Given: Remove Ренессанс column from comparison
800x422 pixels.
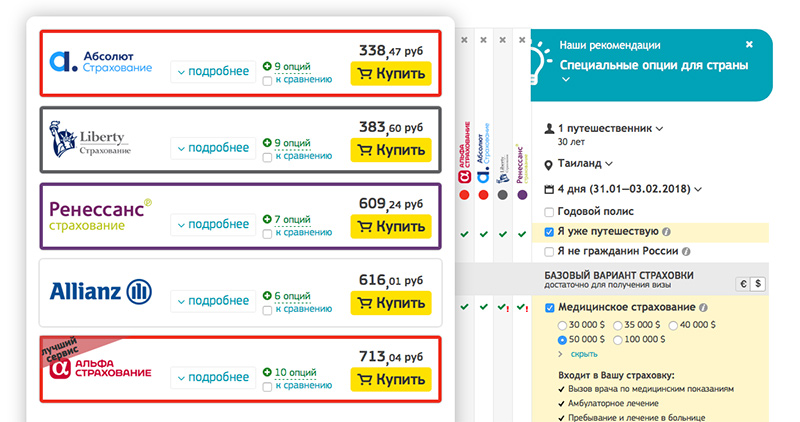Looking at the screenshot, I should pos(522,40).
